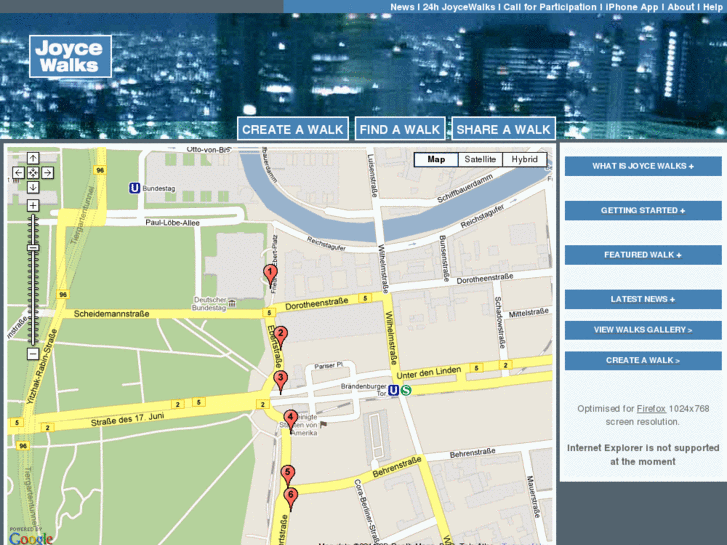
Task: Click the center/return-to-last-result map button
Action: click(x=33, y=173)
